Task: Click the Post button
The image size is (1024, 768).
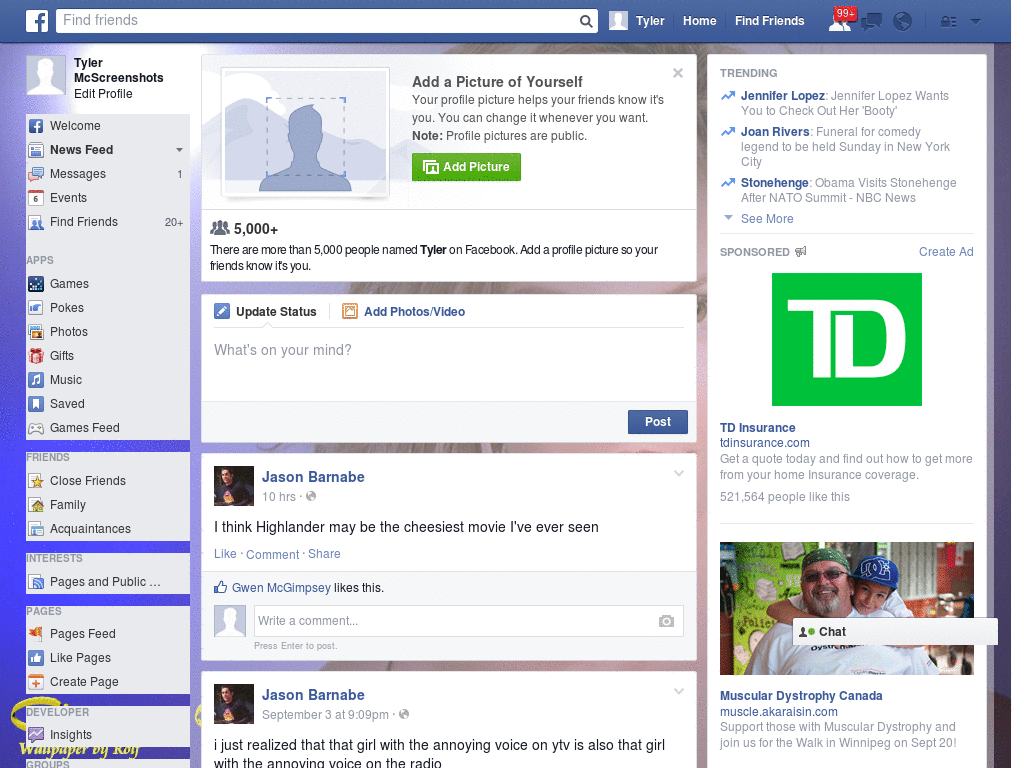Action: click(658, 422)
